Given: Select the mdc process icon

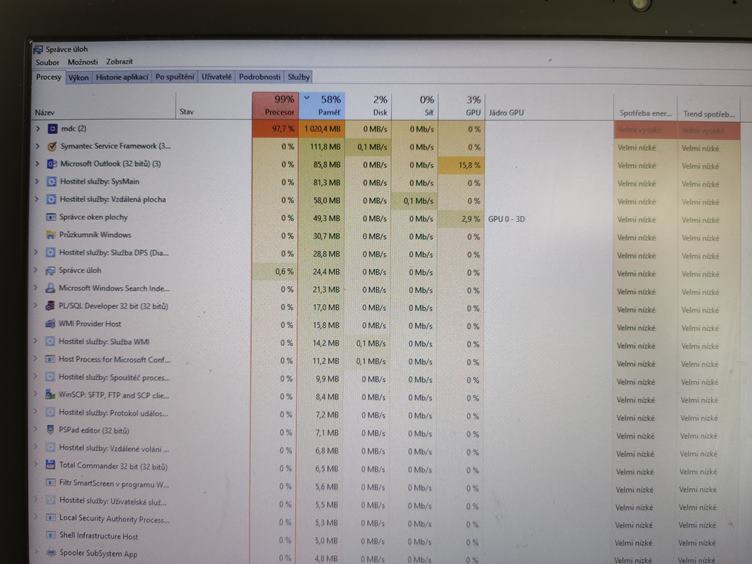Looking at the screenshot, I should coord(53,129).
